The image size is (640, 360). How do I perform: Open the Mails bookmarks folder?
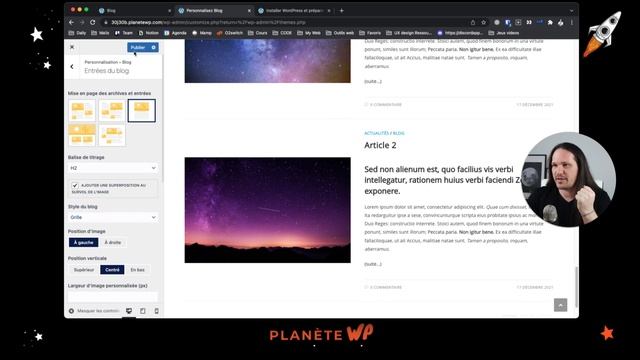[100, 33]
